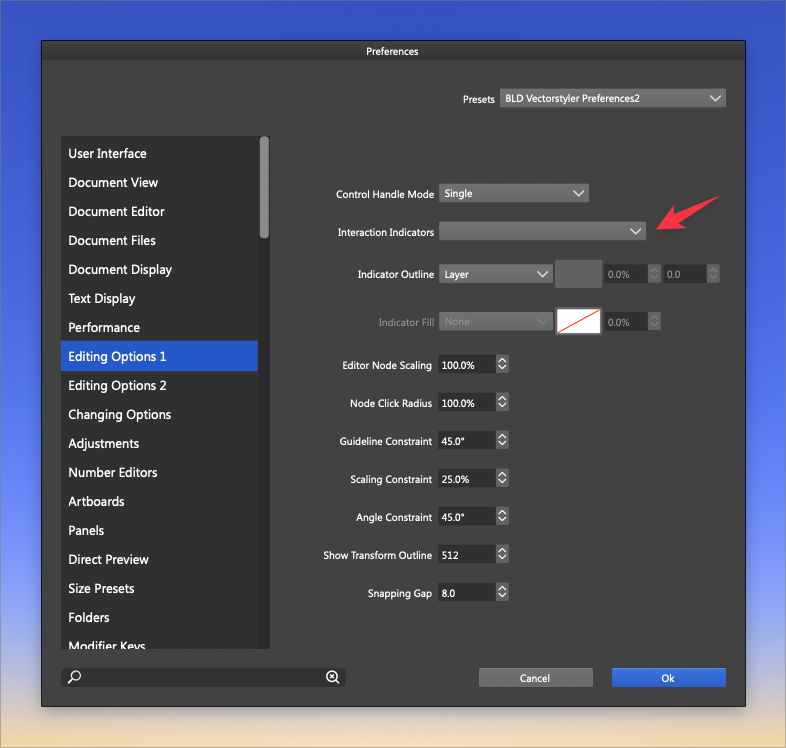The image size is (786, 748).
Task: Select Editing Options 2 category
Action: point(117,386)
